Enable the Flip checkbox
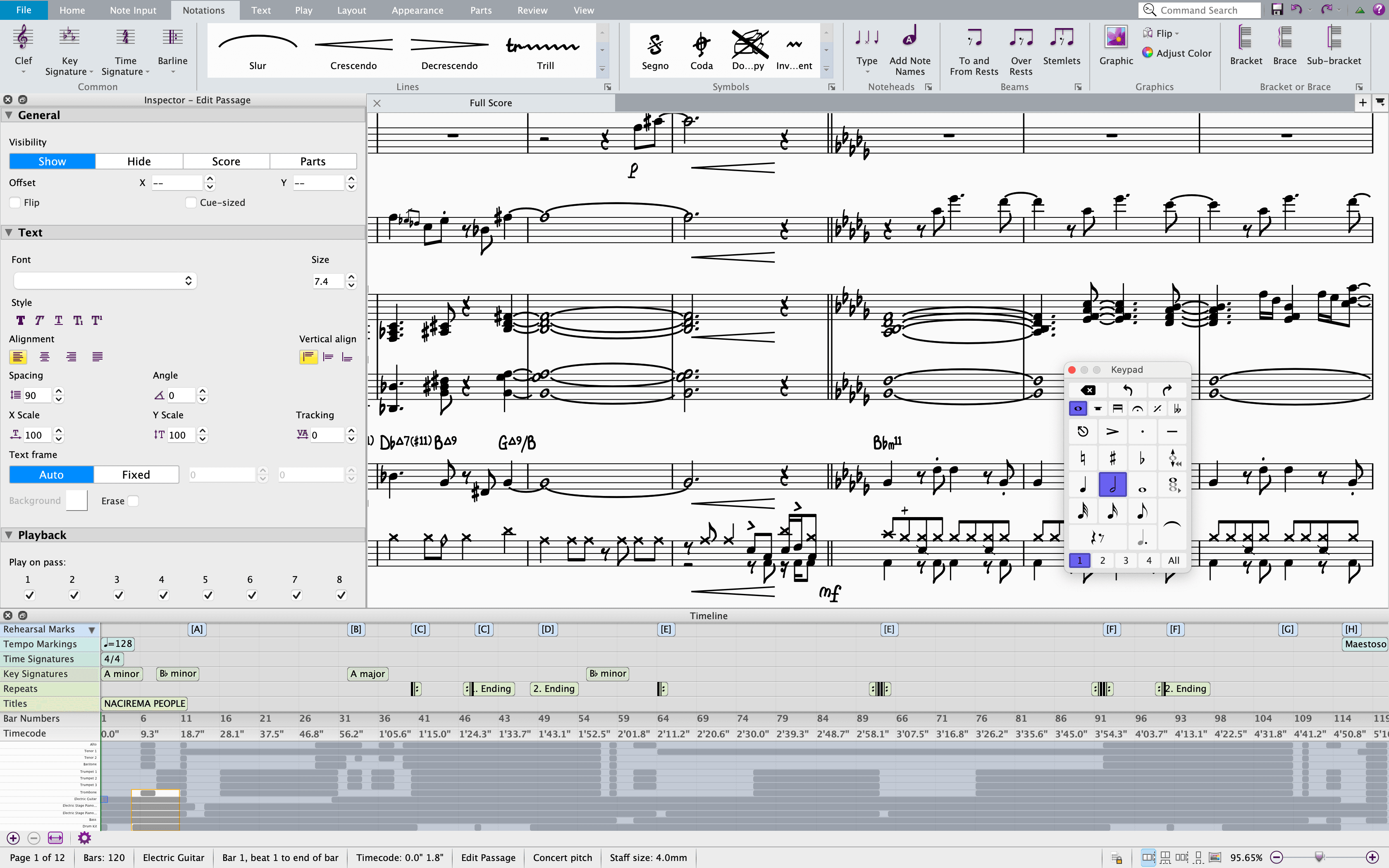This screenshot has height=868, width=1389. click(15, 203)
